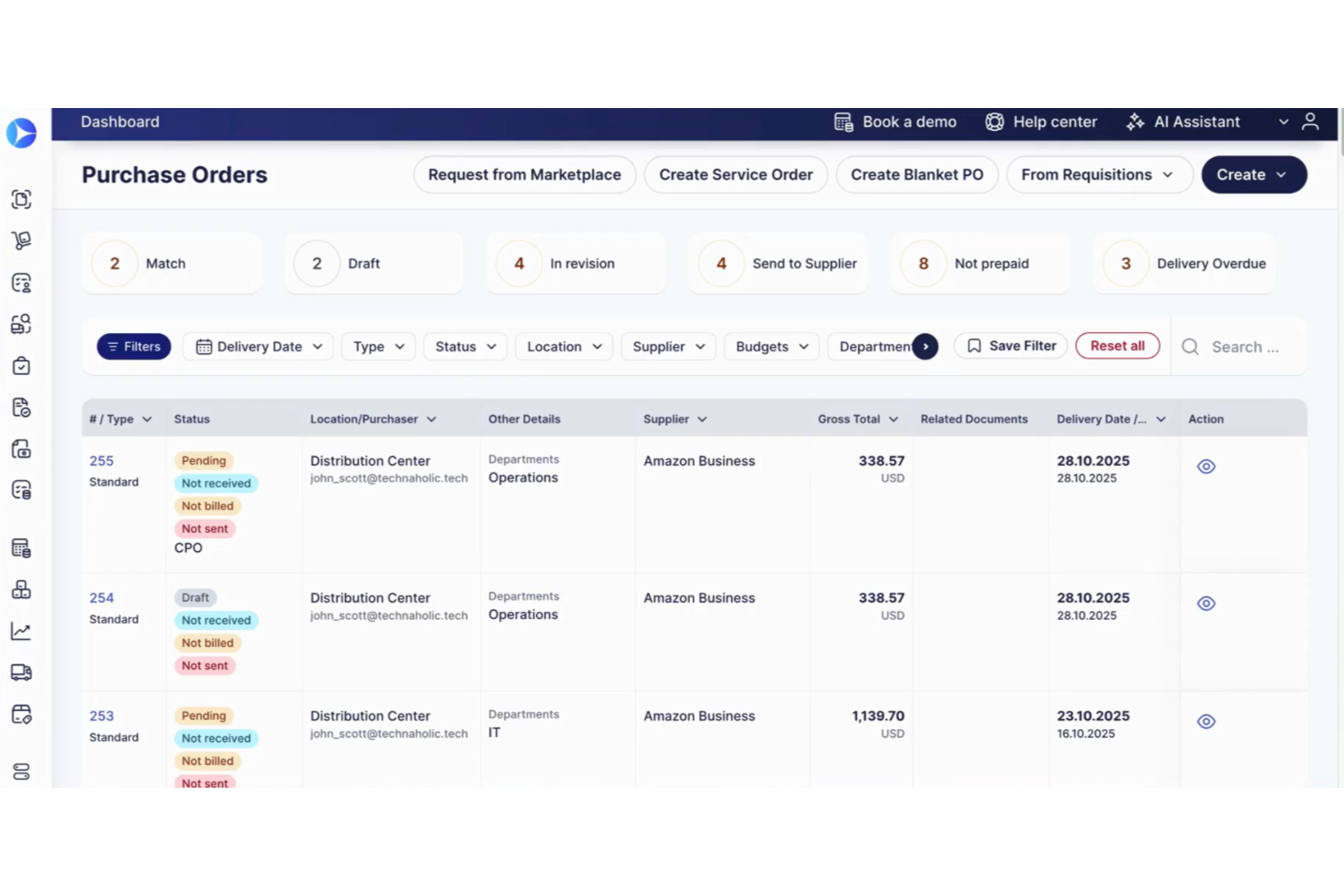This screenshot has height=896, width=1344.
Task: Open purchase order 254 via its number link
Action: pyautogui.click(x=101, y=597)
